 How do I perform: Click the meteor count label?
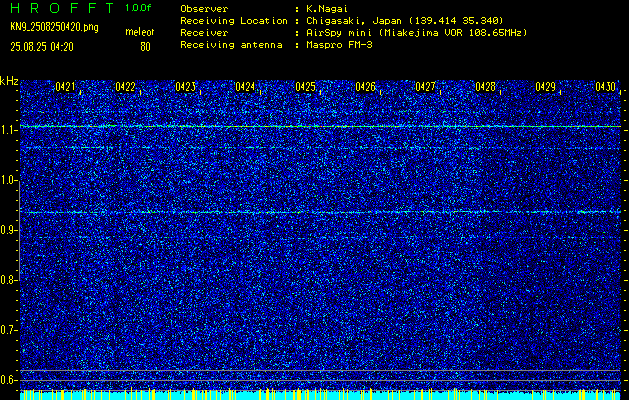pyautogui.click(x=140, y=32)
